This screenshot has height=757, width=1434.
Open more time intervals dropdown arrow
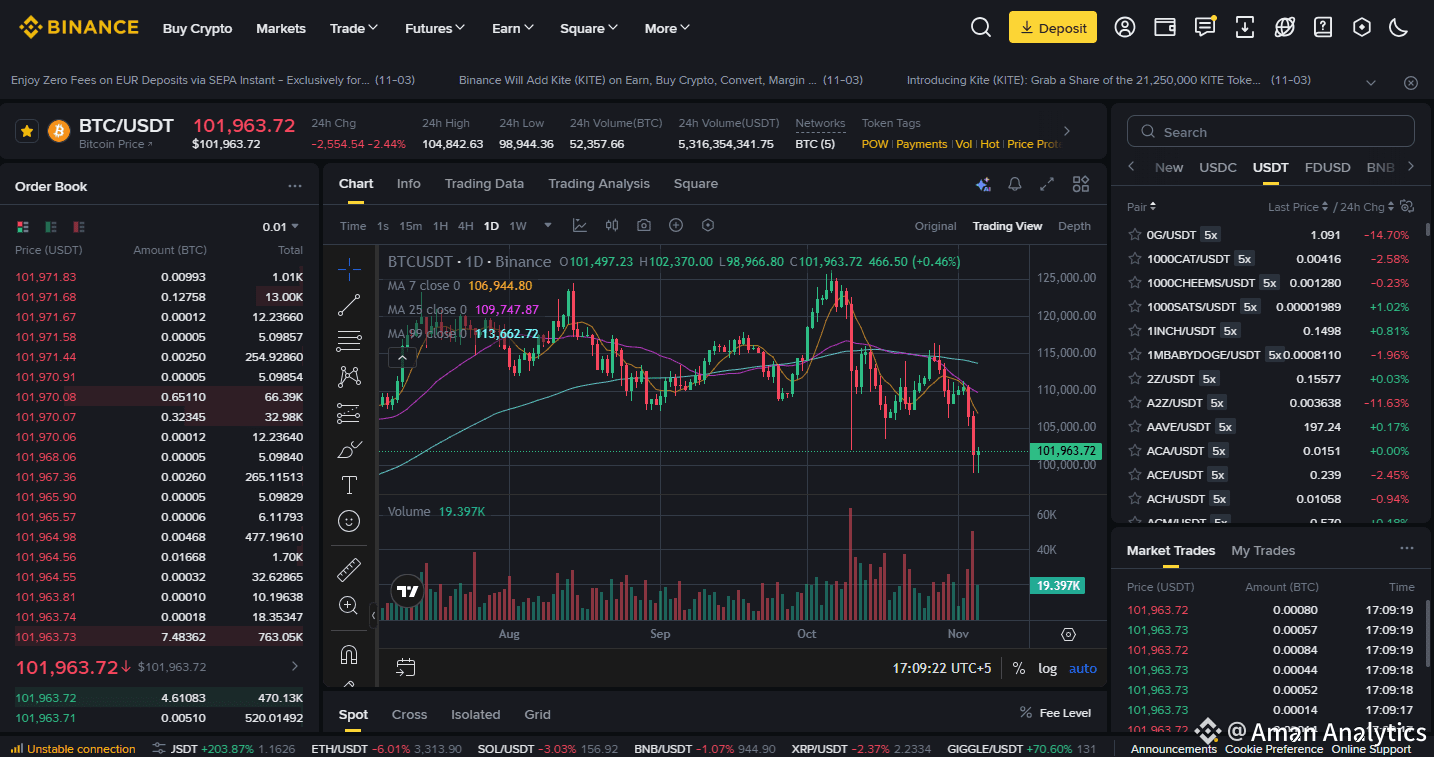point(548,225)
